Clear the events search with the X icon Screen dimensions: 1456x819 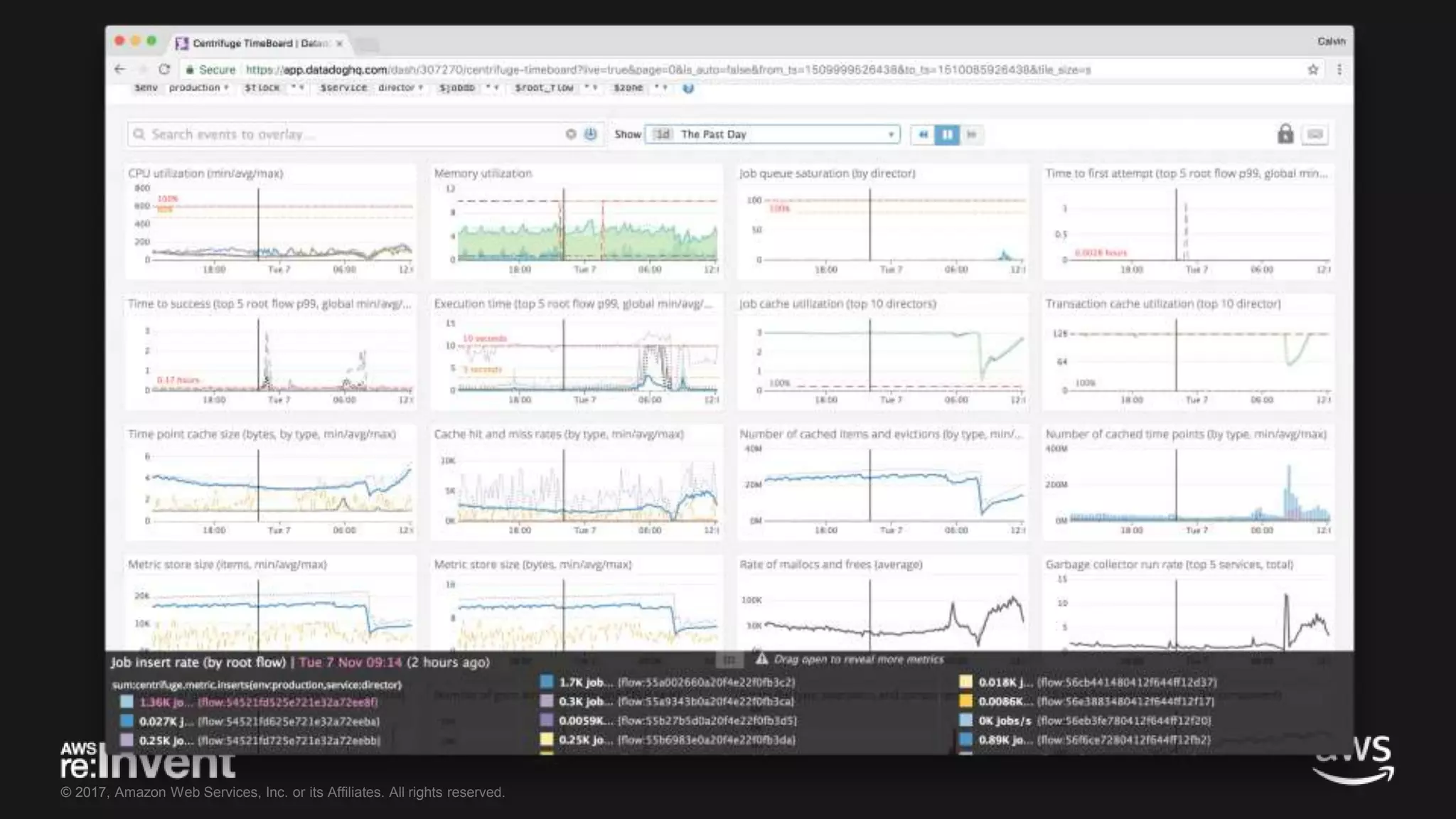pyautogui.click(x=570, y=134)
